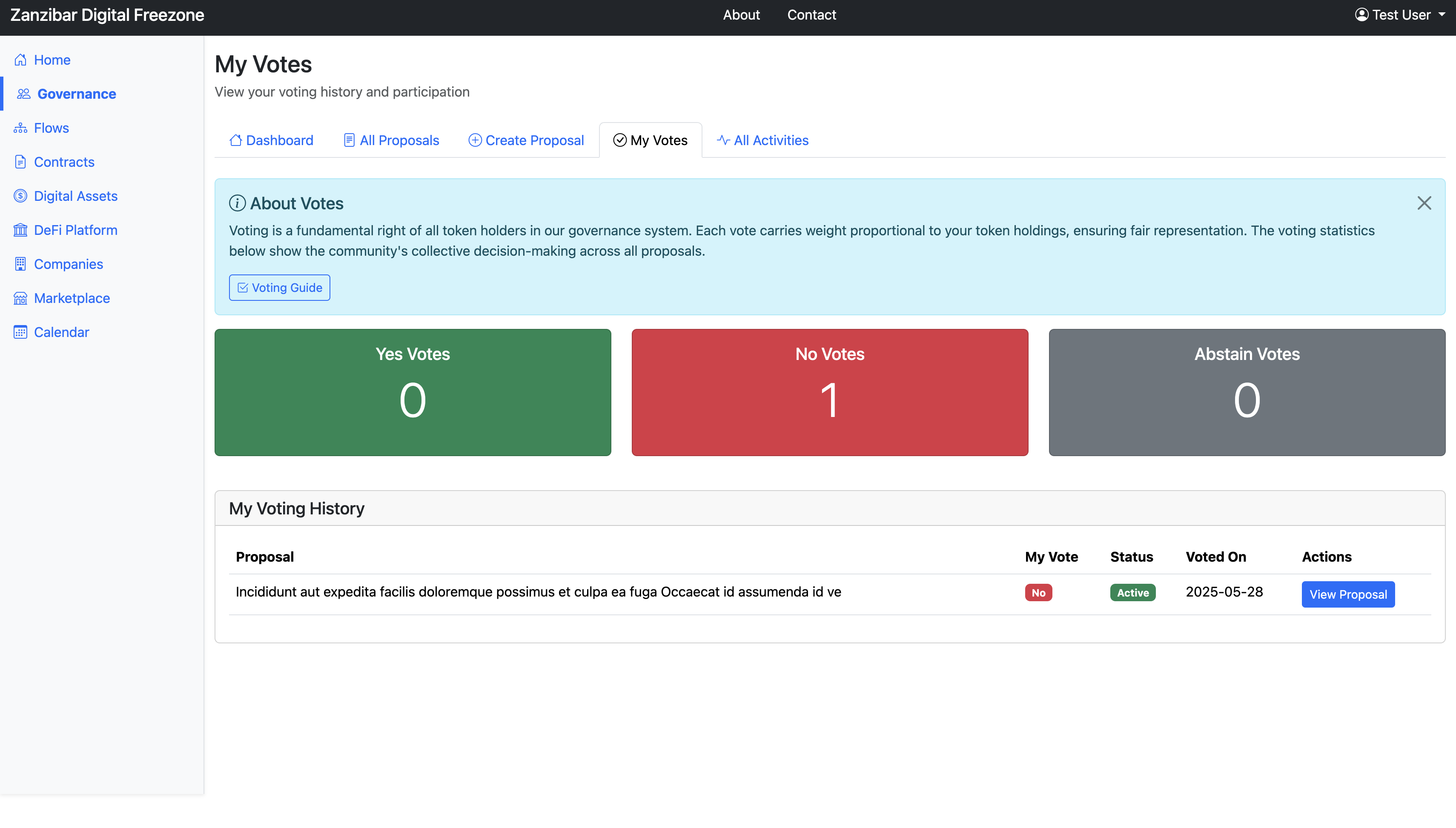Viewport: 1456px width, 828px height.
Task: Expand the Test User dropdown caret
Action: click(x=1442, y=15)
